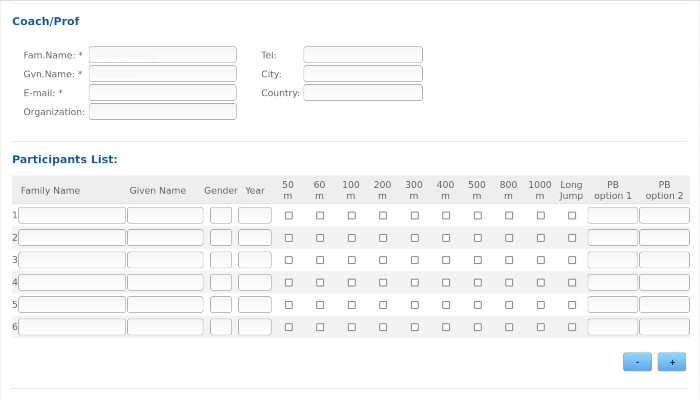Click the minus button to remove row
700x400 pixels.
click(637, 362)
